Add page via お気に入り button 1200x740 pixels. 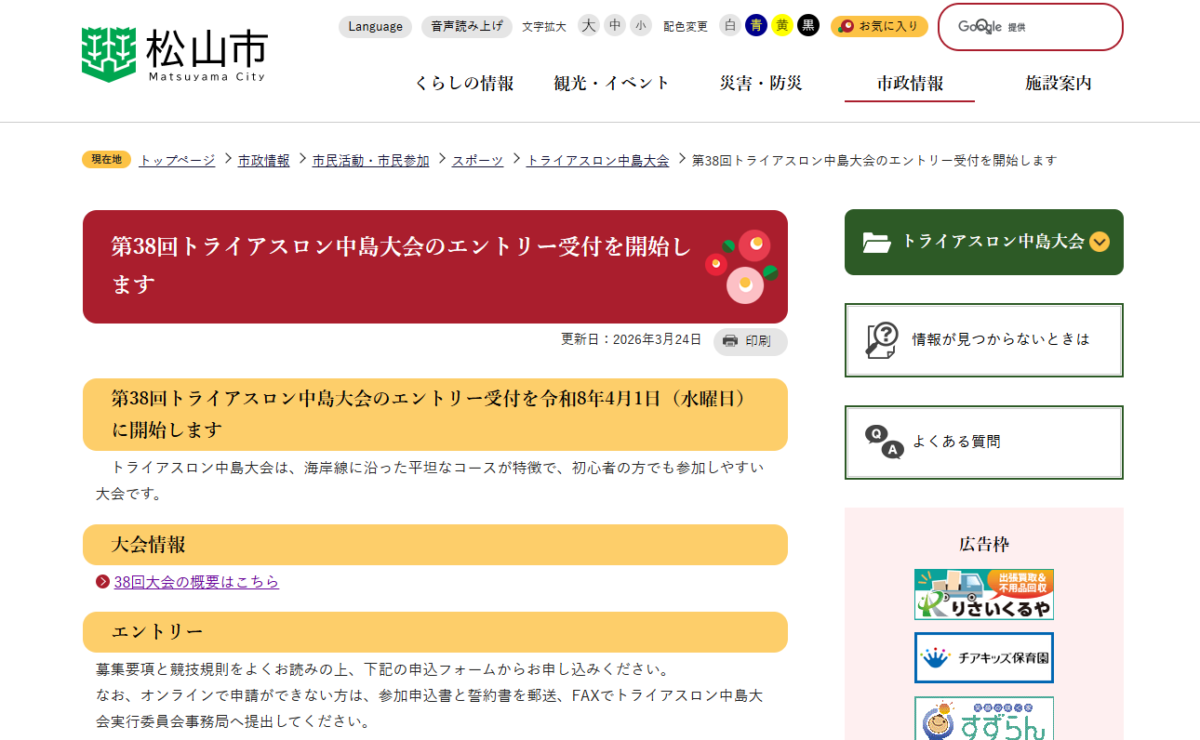pos(879,27)
